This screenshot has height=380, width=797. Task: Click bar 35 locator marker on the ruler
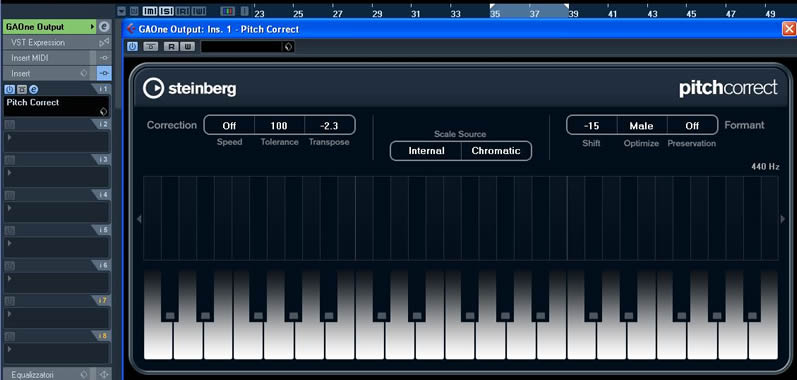(x=492, y=6)
